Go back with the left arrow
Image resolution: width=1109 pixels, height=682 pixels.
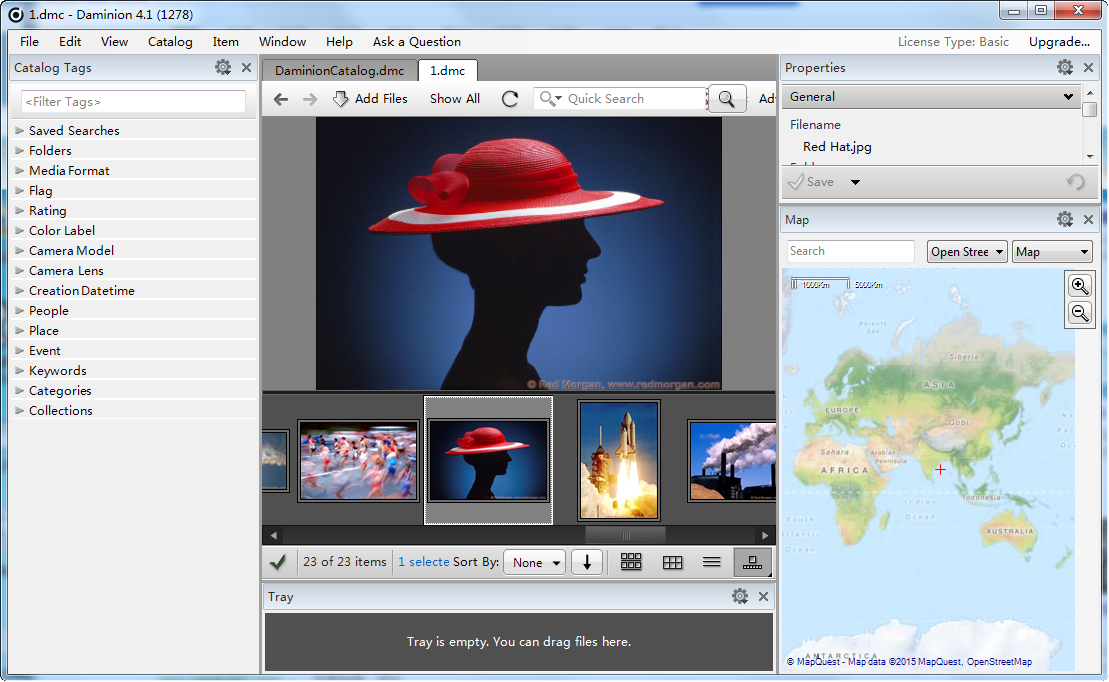coord(281,99)
